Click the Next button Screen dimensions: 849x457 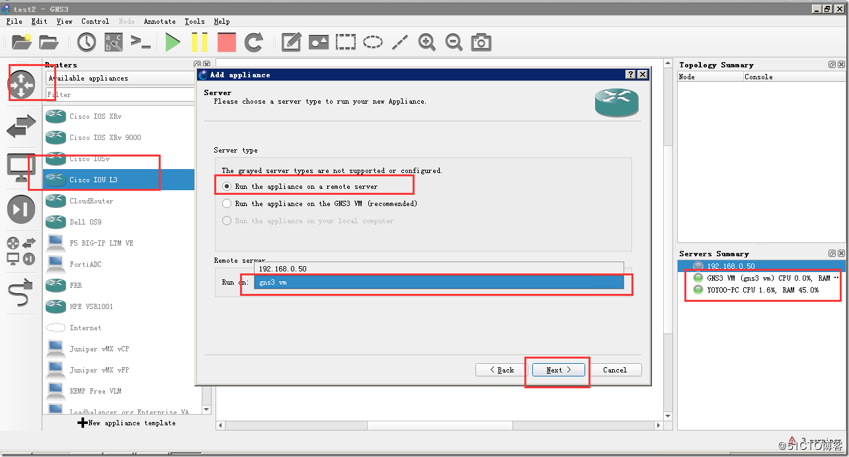(558, 370)
